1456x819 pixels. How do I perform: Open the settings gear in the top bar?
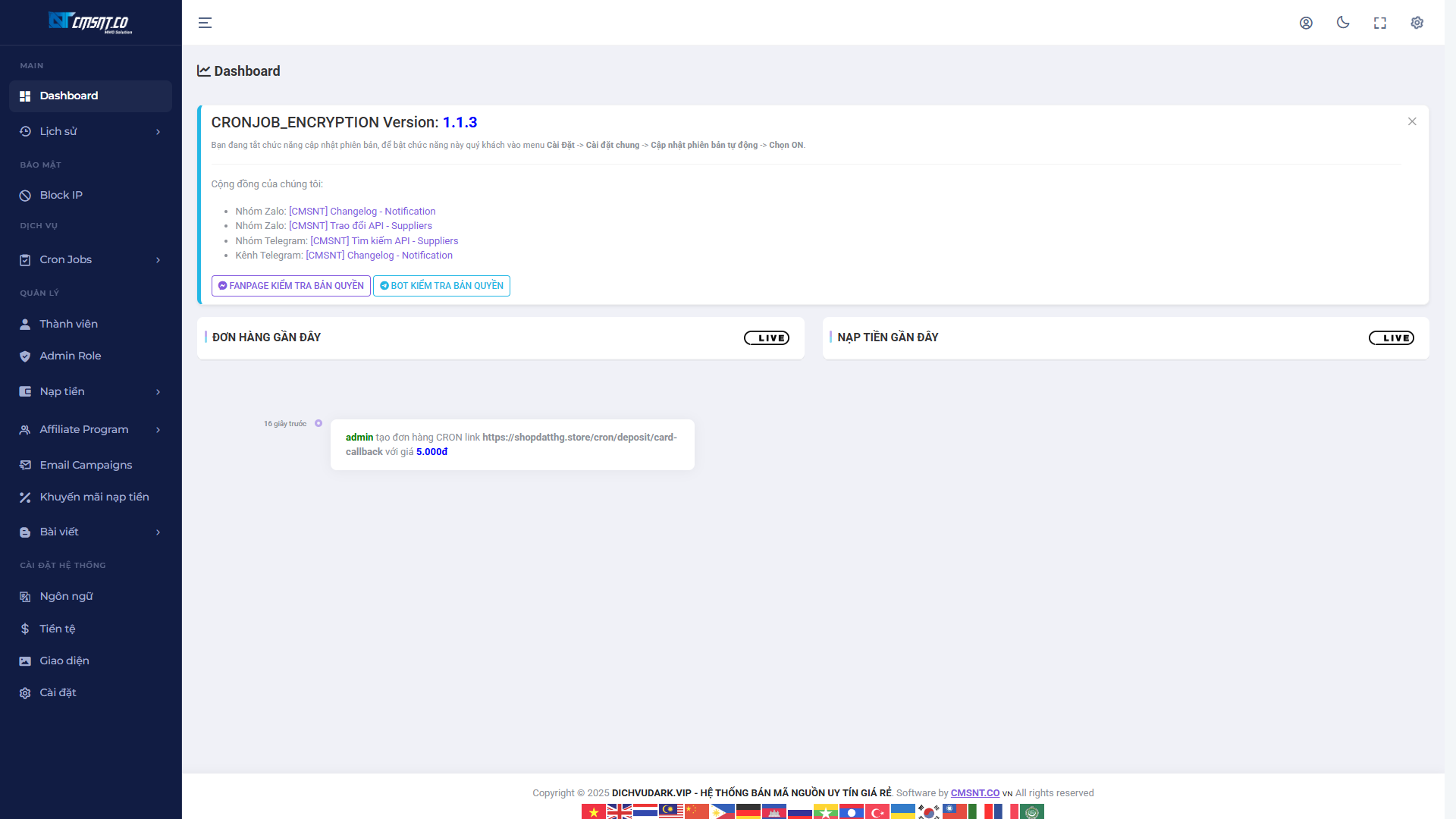tap(1417, 23)
